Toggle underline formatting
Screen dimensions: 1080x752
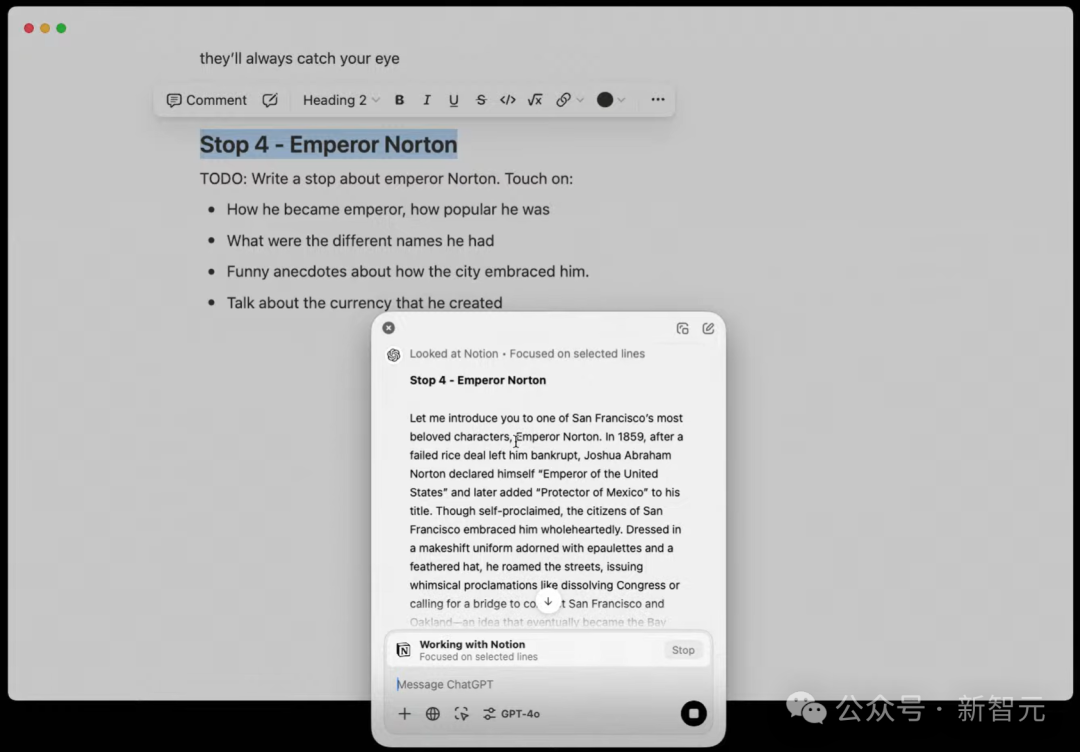point(453,100)
